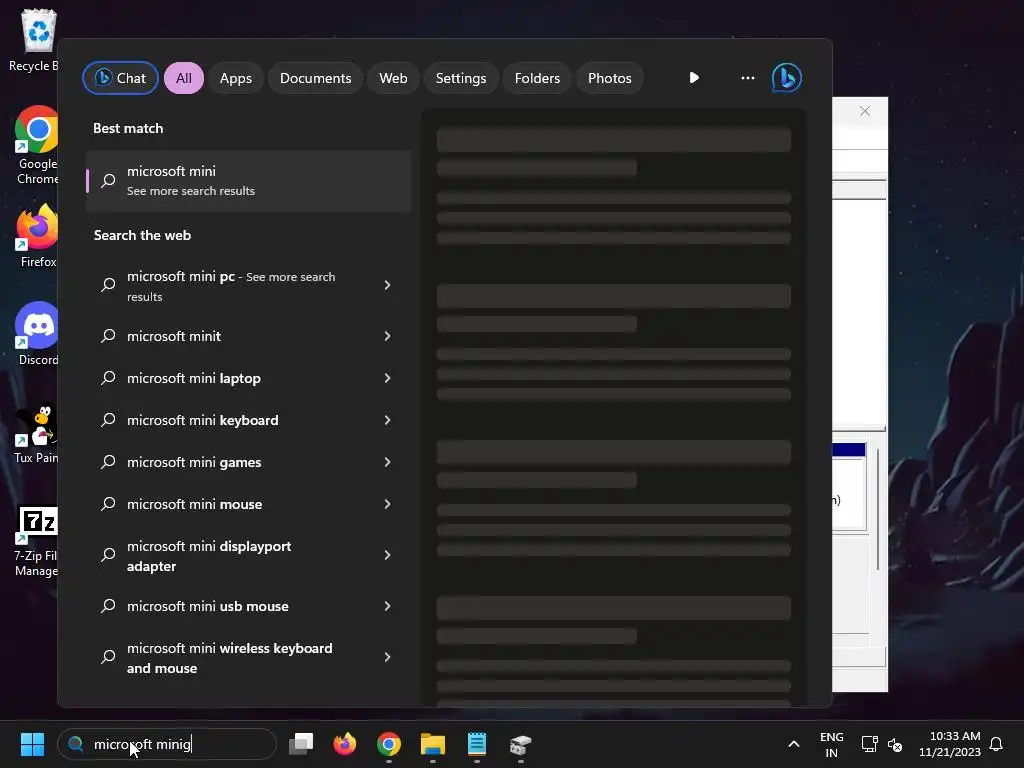Screen dimensions: 1024x768
Task: Open the network status tray icon
Action: 869,744
